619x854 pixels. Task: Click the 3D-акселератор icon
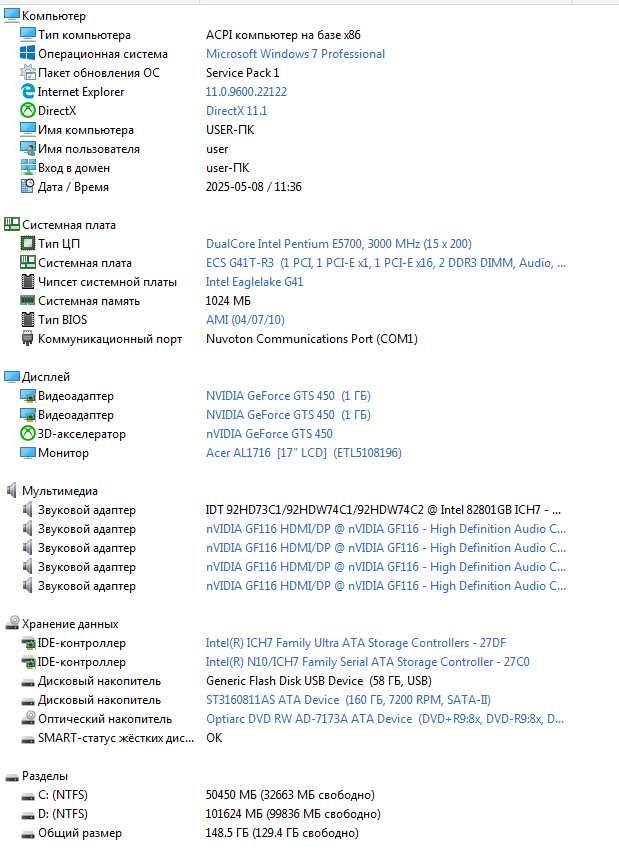pyautogui.click(x=28, y=434)
